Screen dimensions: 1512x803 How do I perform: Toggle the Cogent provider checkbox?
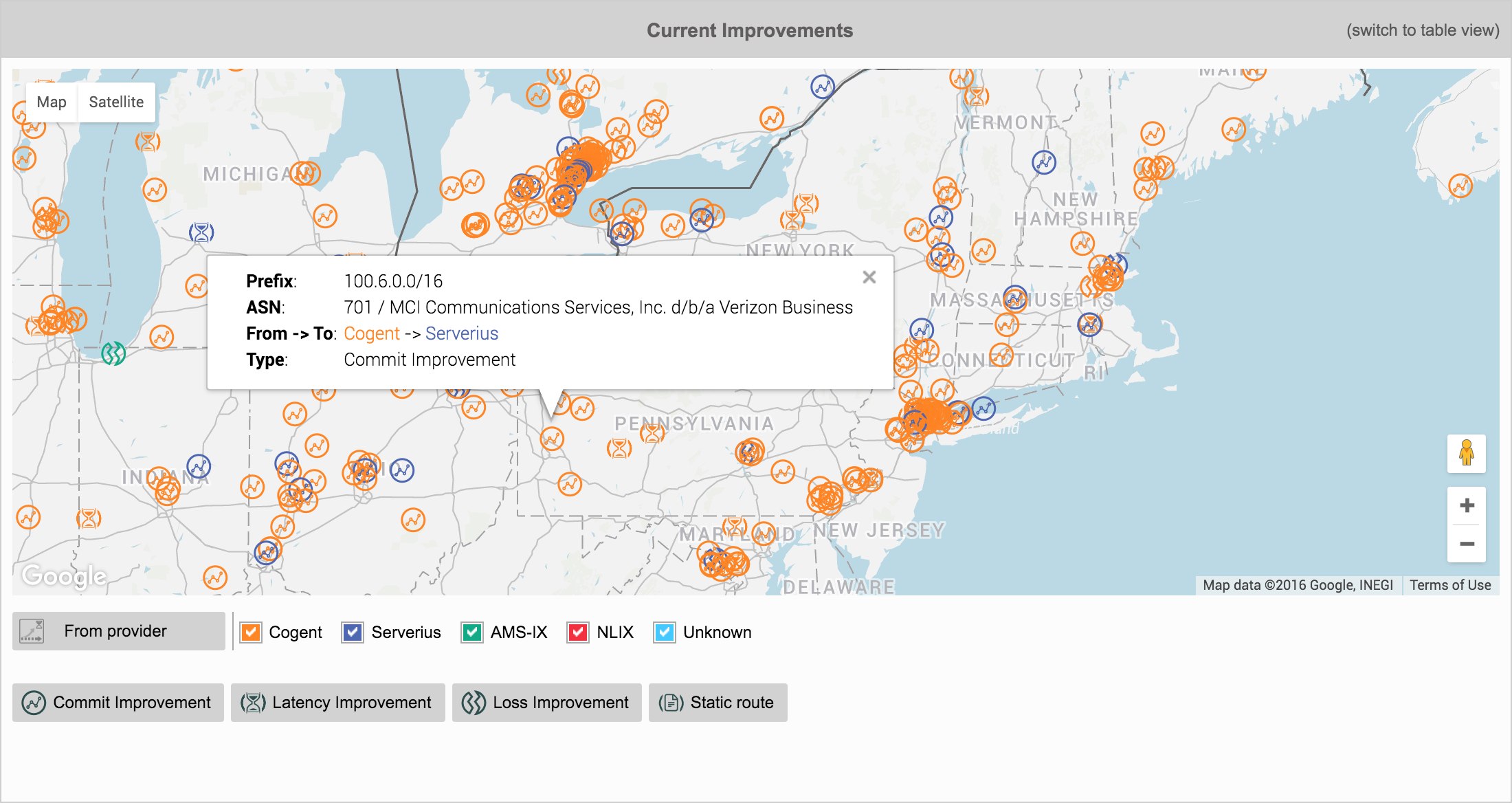point(251,632)
